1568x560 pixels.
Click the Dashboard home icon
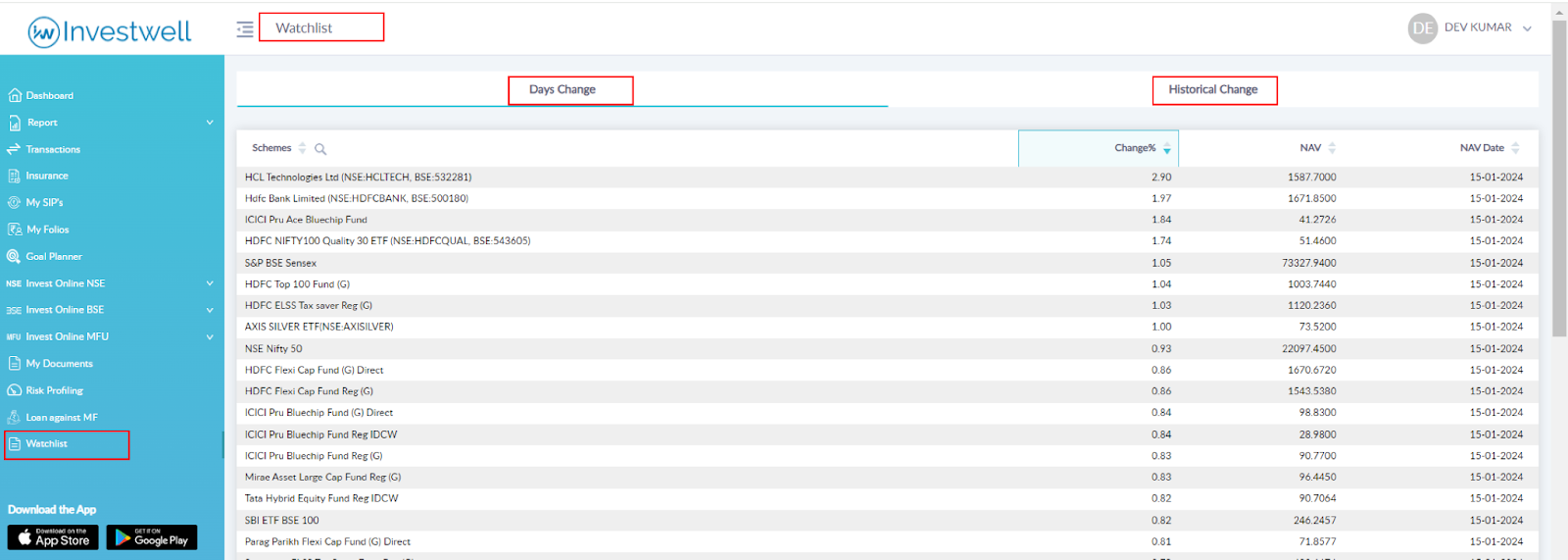[x=15, y=95]
